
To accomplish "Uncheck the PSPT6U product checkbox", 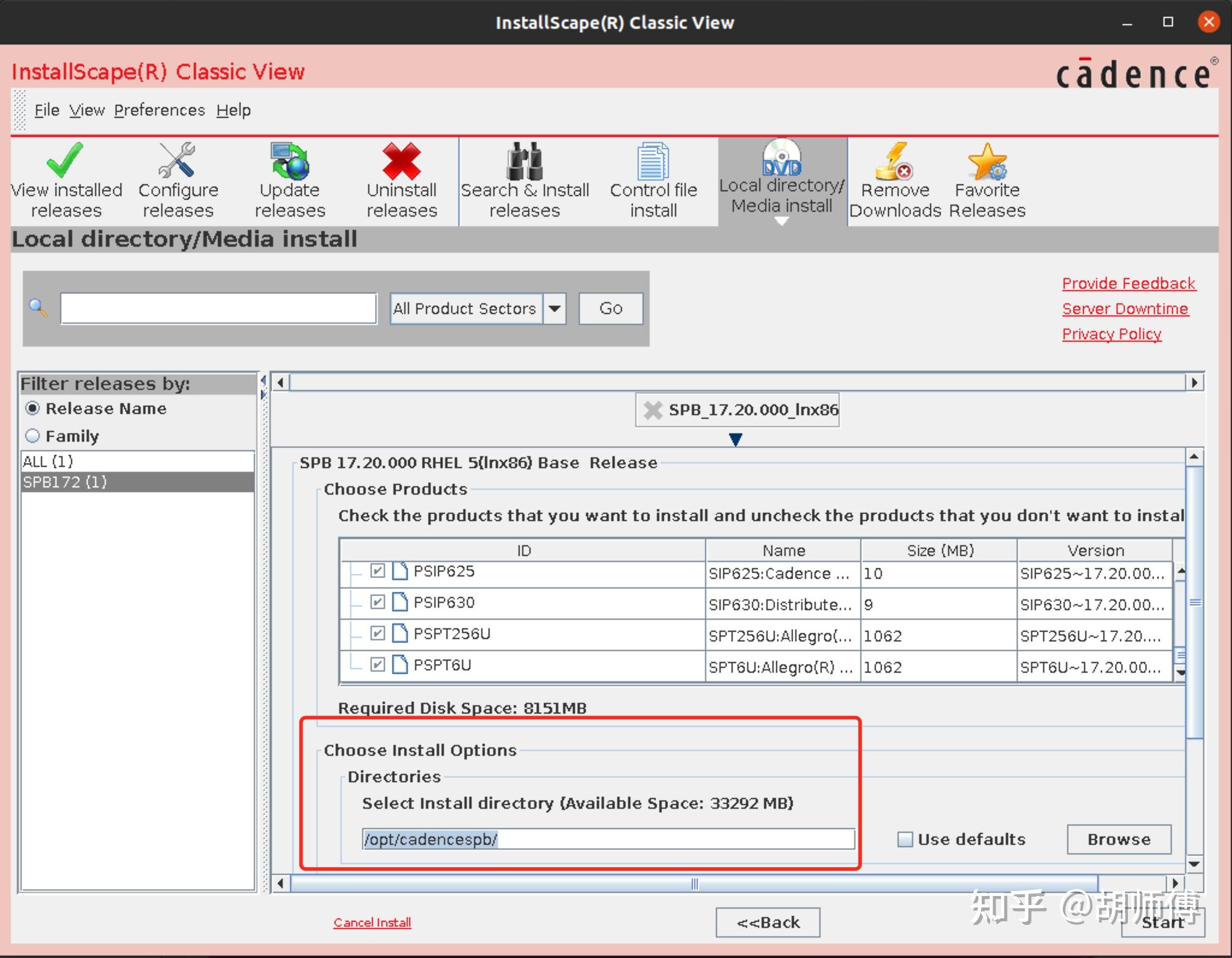I will tap(377, 664).
